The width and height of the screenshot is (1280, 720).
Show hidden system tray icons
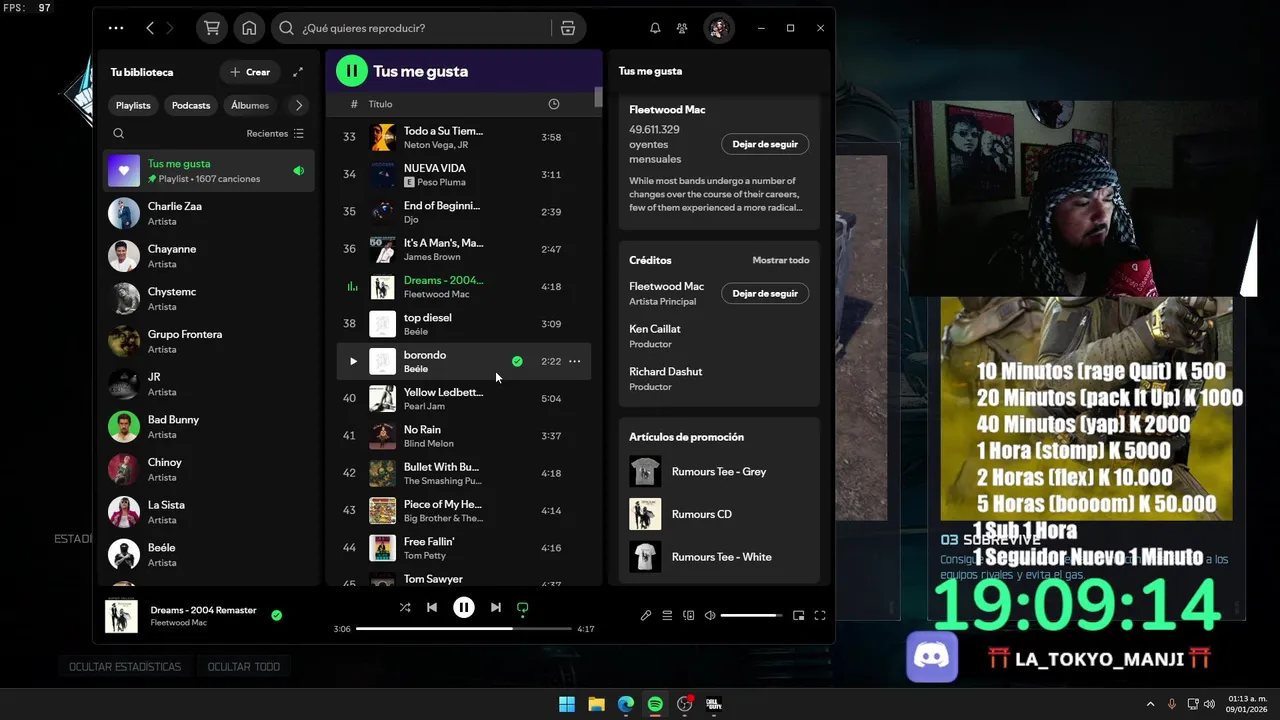click(1151, 704)
